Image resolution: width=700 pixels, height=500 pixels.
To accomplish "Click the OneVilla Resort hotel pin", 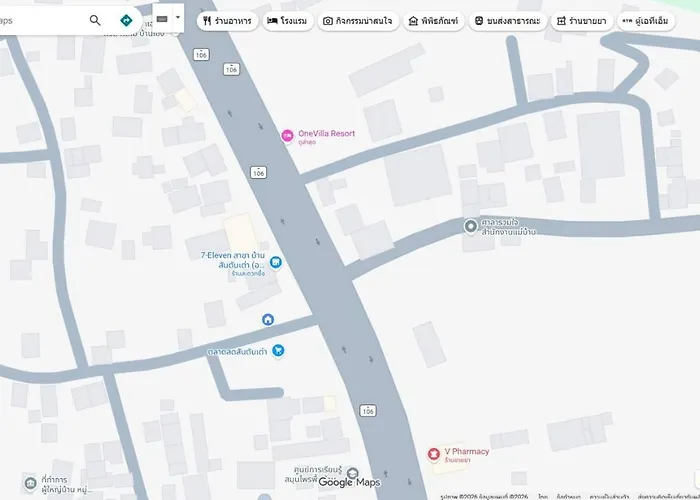I will pyautogui.click(x=287, y=136).
